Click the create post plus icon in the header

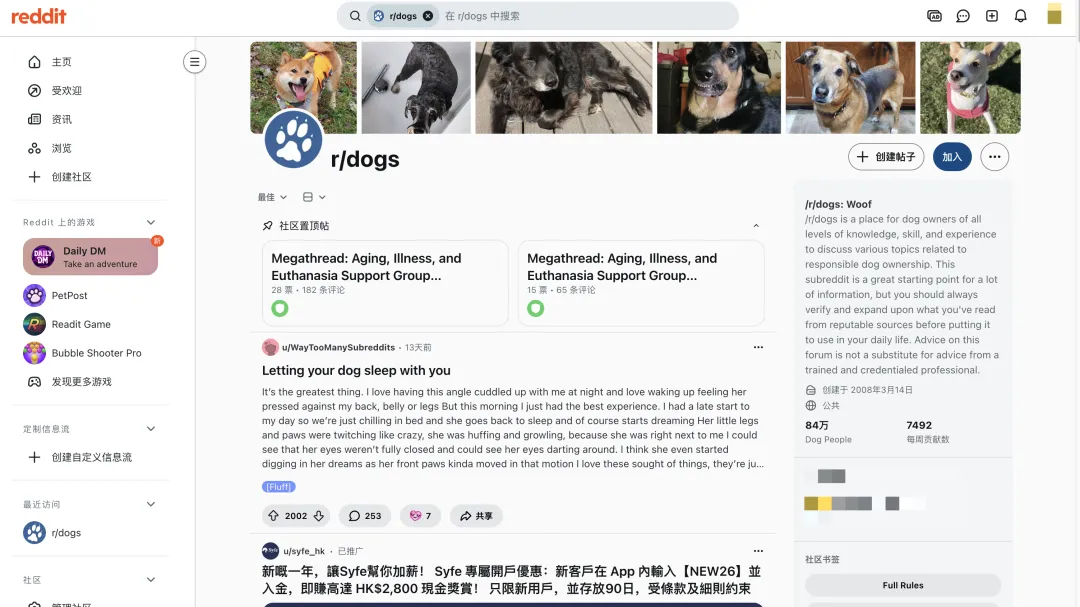coord(992,16)
